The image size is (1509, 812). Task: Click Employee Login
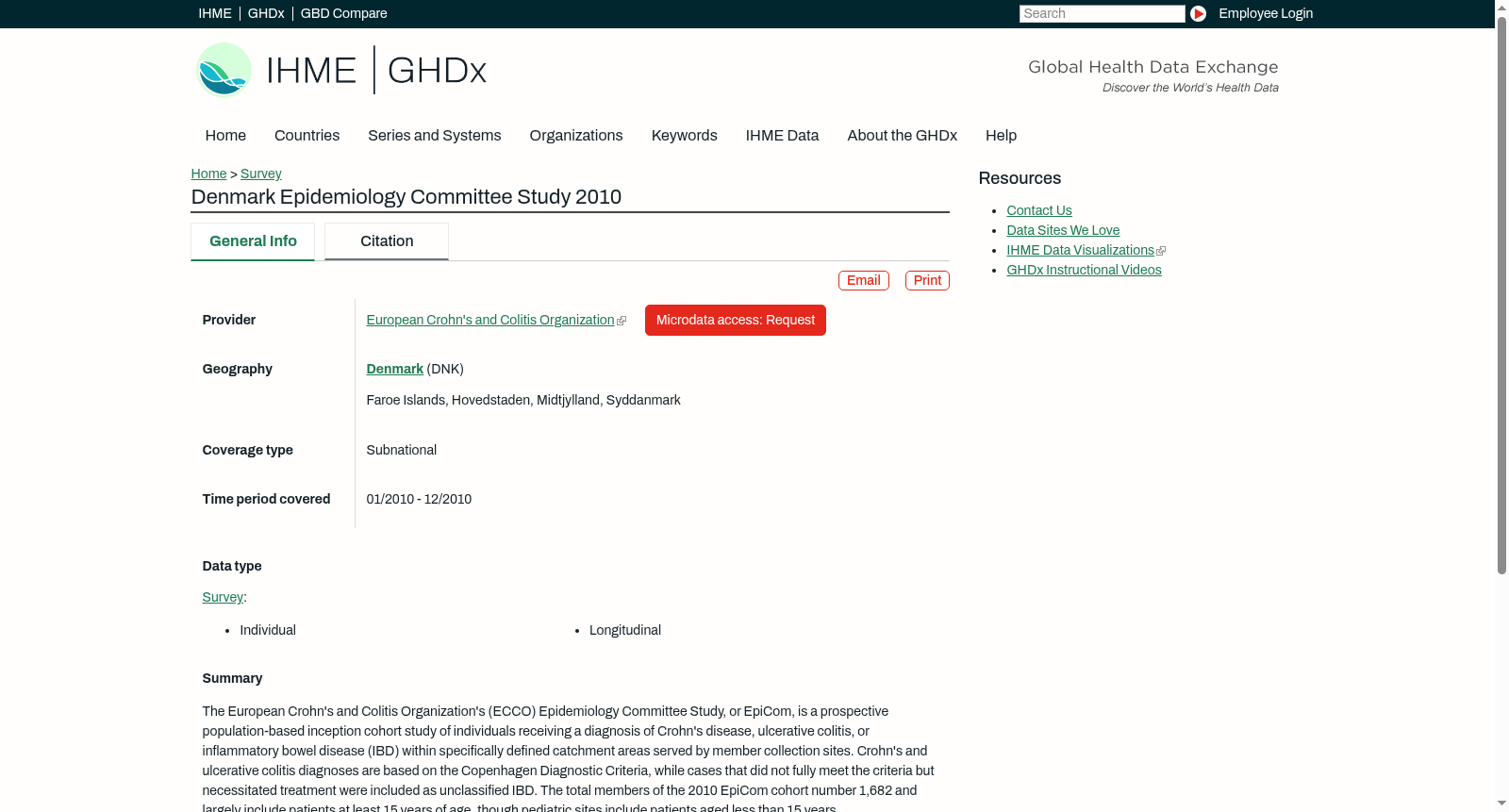(x=1266, y=13)
